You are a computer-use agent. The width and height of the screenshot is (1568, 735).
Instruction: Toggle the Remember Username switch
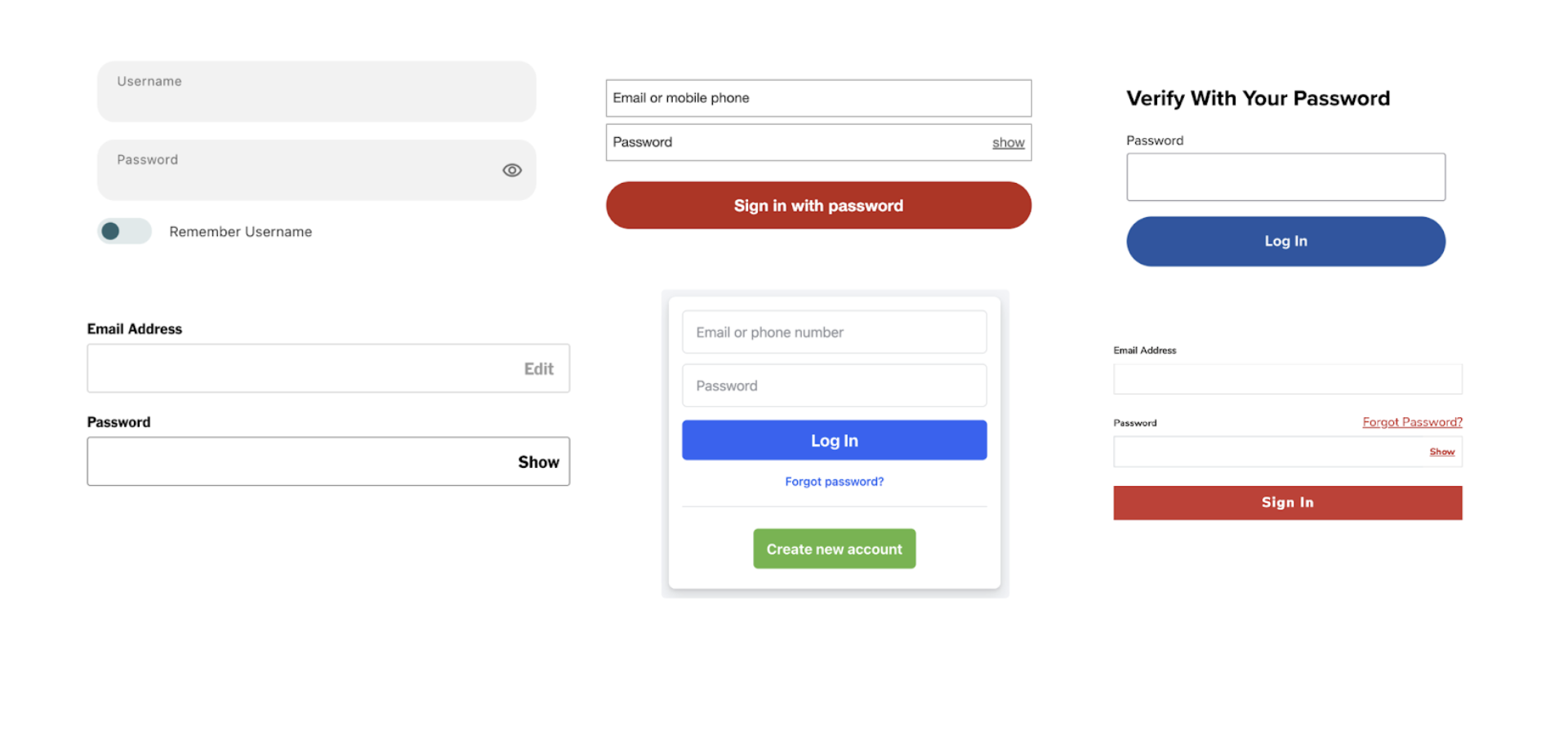pyautogui.click(x=124, y=231)
